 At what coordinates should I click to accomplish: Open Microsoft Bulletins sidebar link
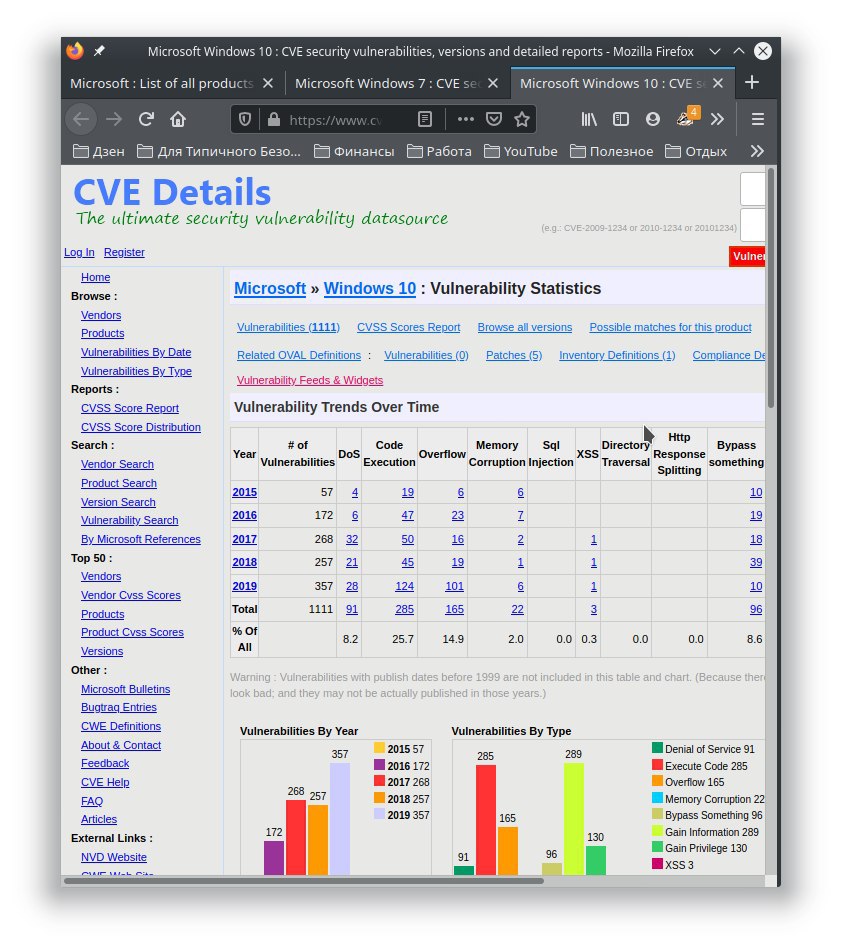(x=126, y=689)
